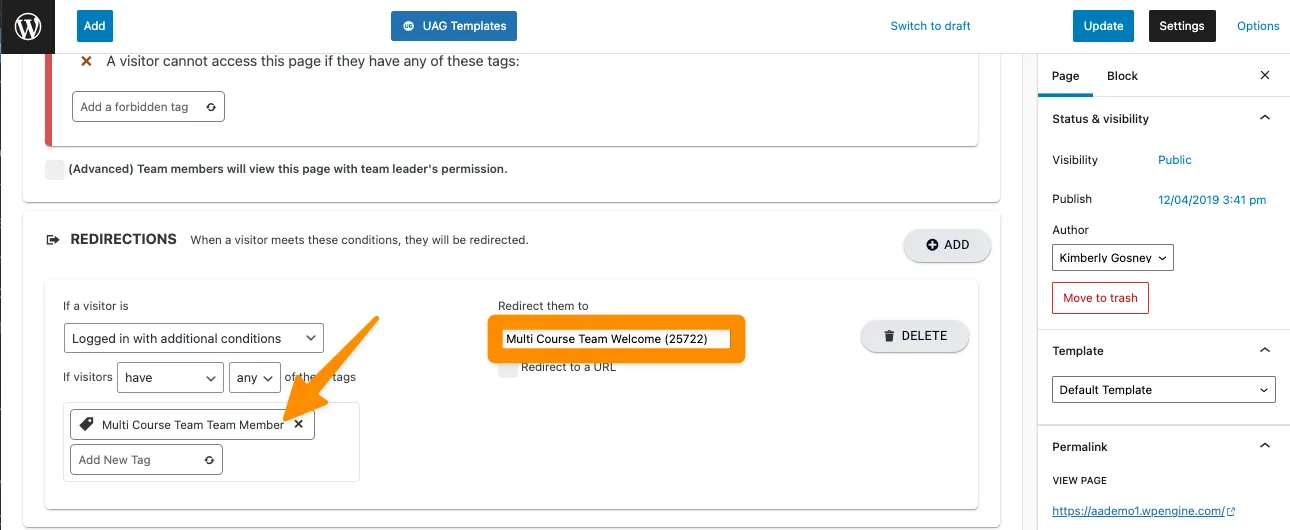
Task: Check the Redirect to a URL option
Action: pyautogui.click(x=508, y=367)
